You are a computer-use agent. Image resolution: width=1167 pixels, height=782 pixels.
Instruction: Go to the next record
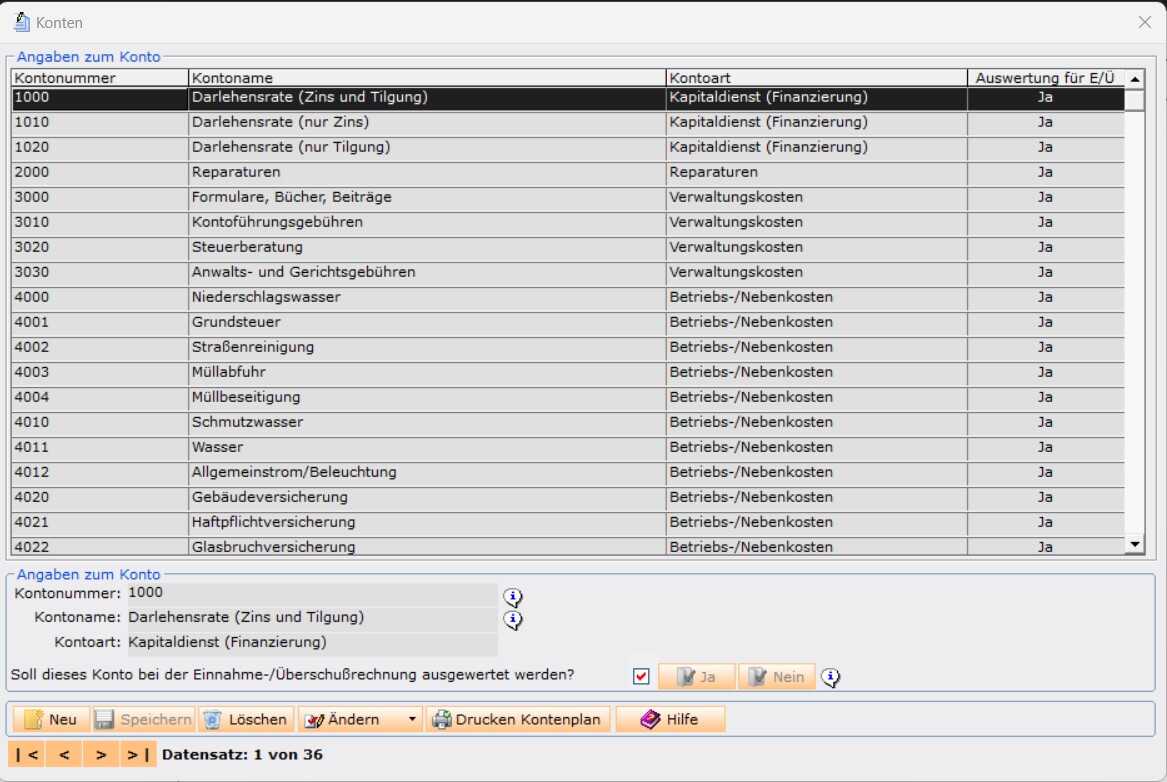tap(101, 754)
